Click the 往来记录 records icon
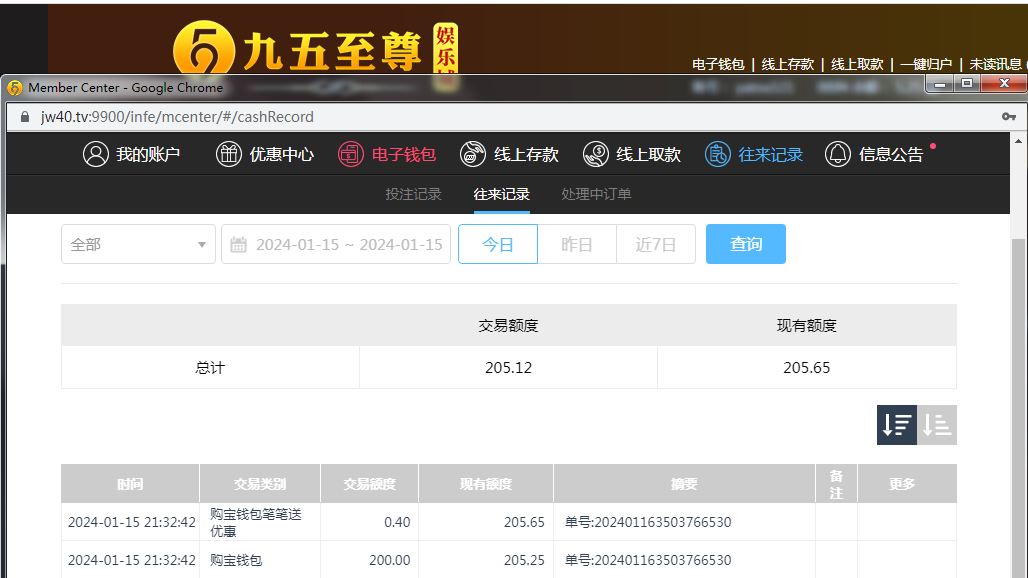 click(718, 154)
